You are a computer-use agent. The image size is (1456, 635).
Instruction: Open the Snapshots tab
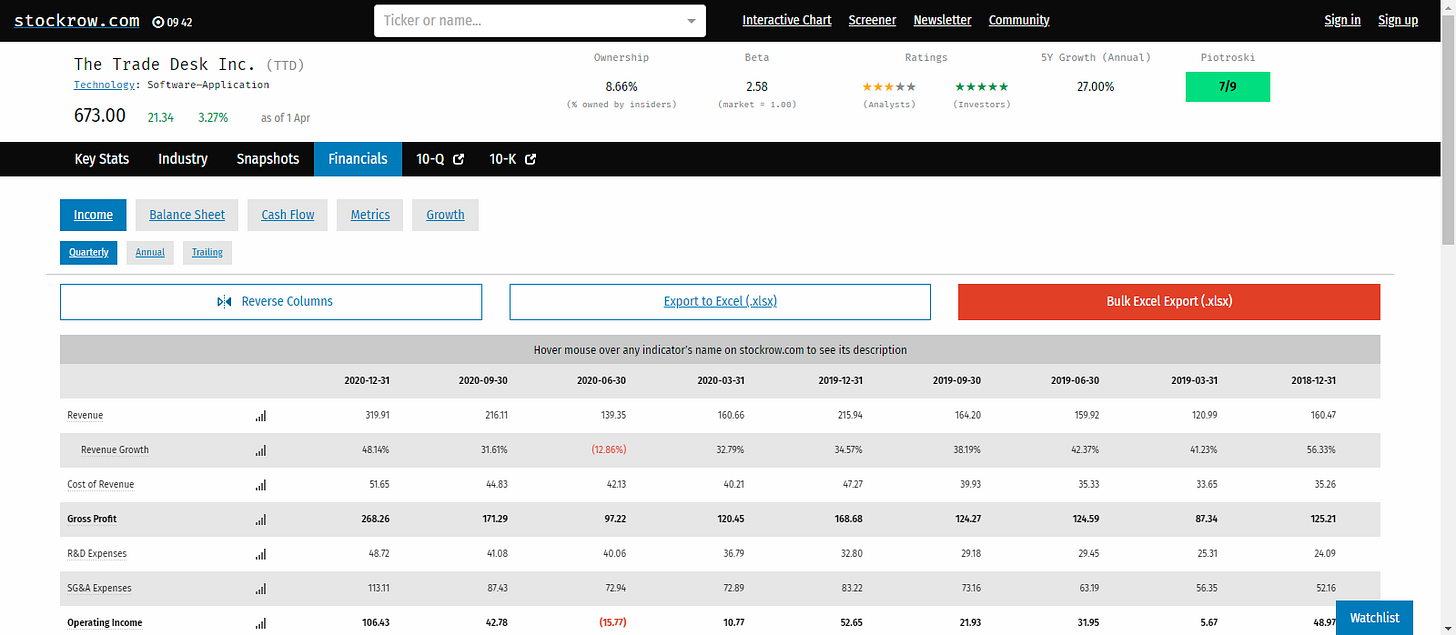(x=268, y=159)
